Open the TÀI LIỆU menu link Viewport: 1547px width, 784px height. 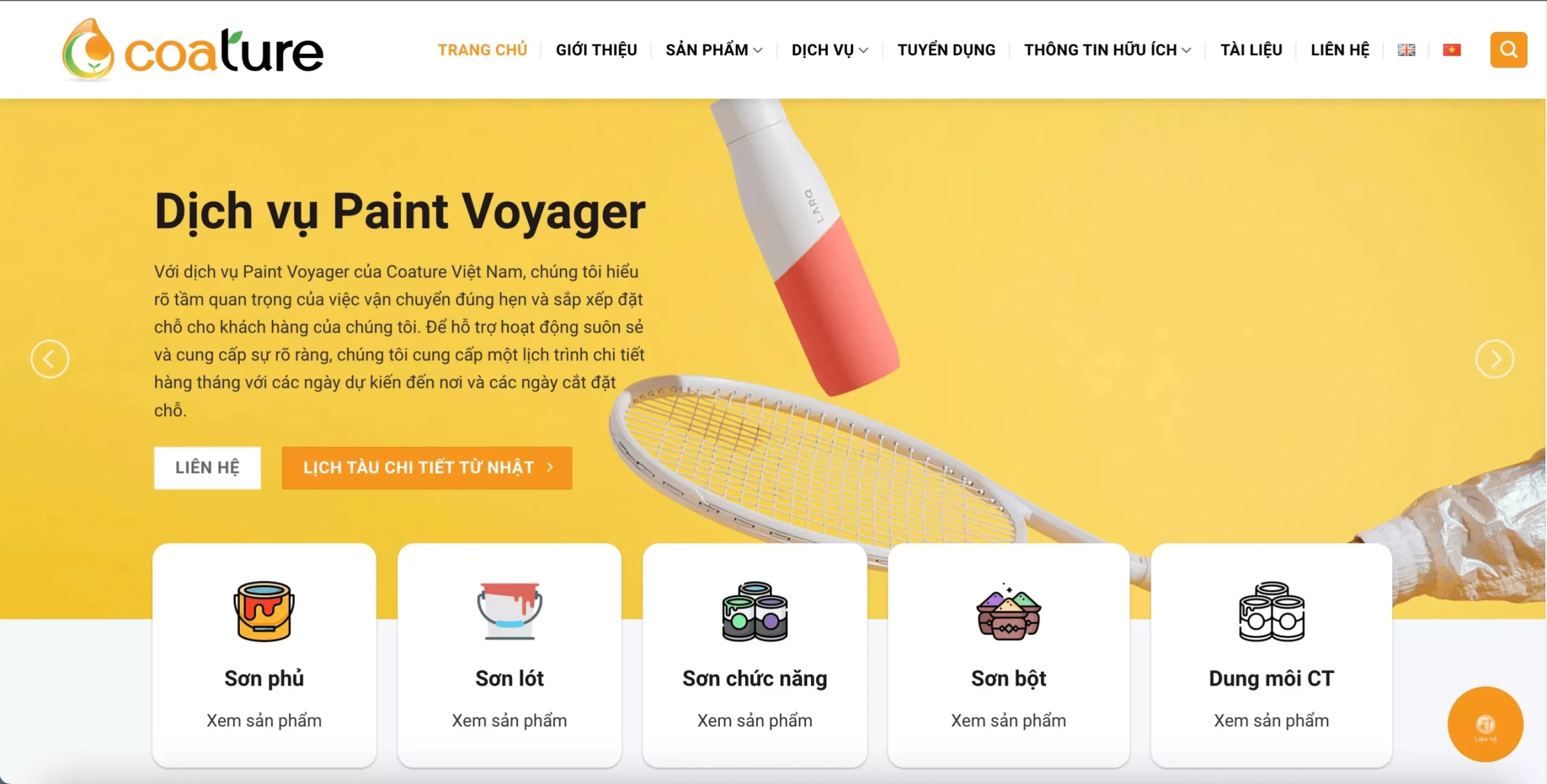(1251, 50)
